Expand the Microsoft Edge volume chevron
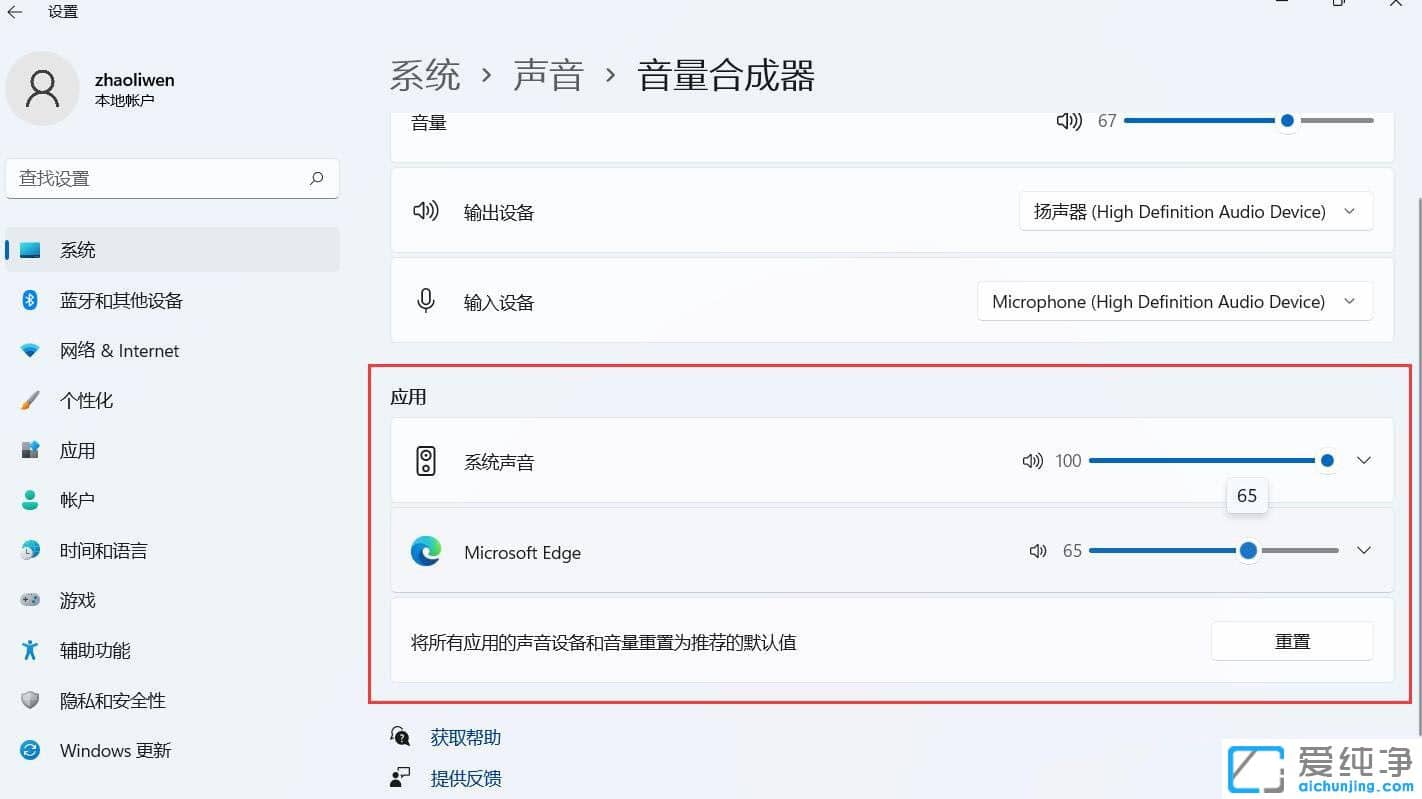1422x799 pixels. pyautogui.click(x=1363, y=550)
